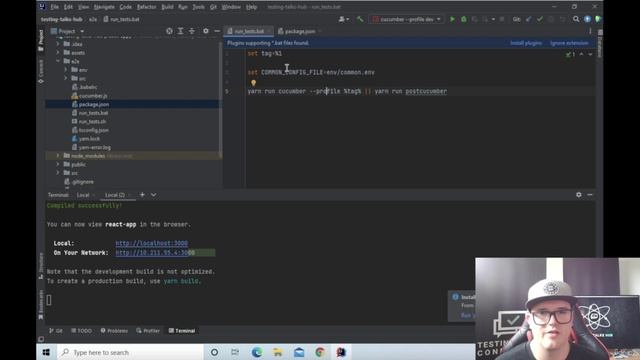Open terminal tabs dropdown chevron
The width and height of the screenshot is (640, 360).
pos(153,195)
